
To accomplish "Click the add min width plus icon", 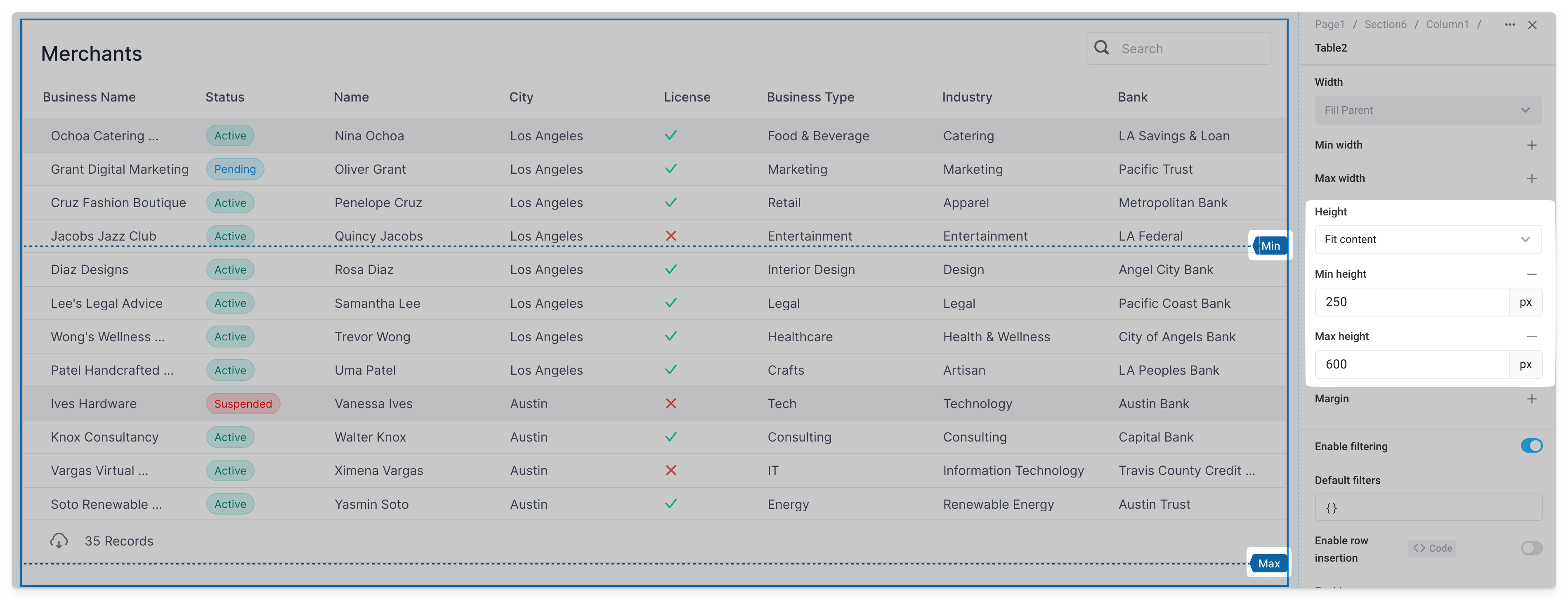I will 1532,144.
